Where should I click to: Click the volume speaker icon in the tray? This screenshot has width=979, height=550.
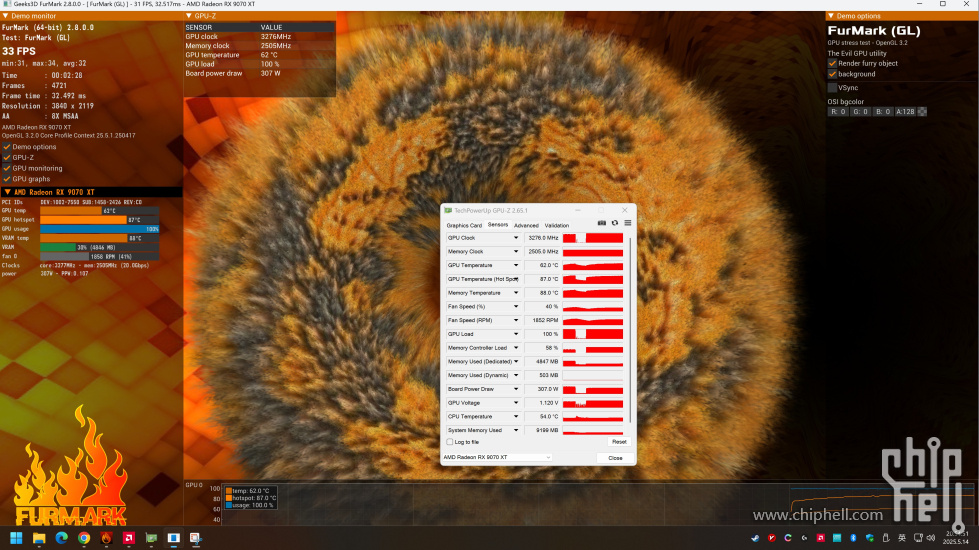pyautogui.click(x=931, y=538)
